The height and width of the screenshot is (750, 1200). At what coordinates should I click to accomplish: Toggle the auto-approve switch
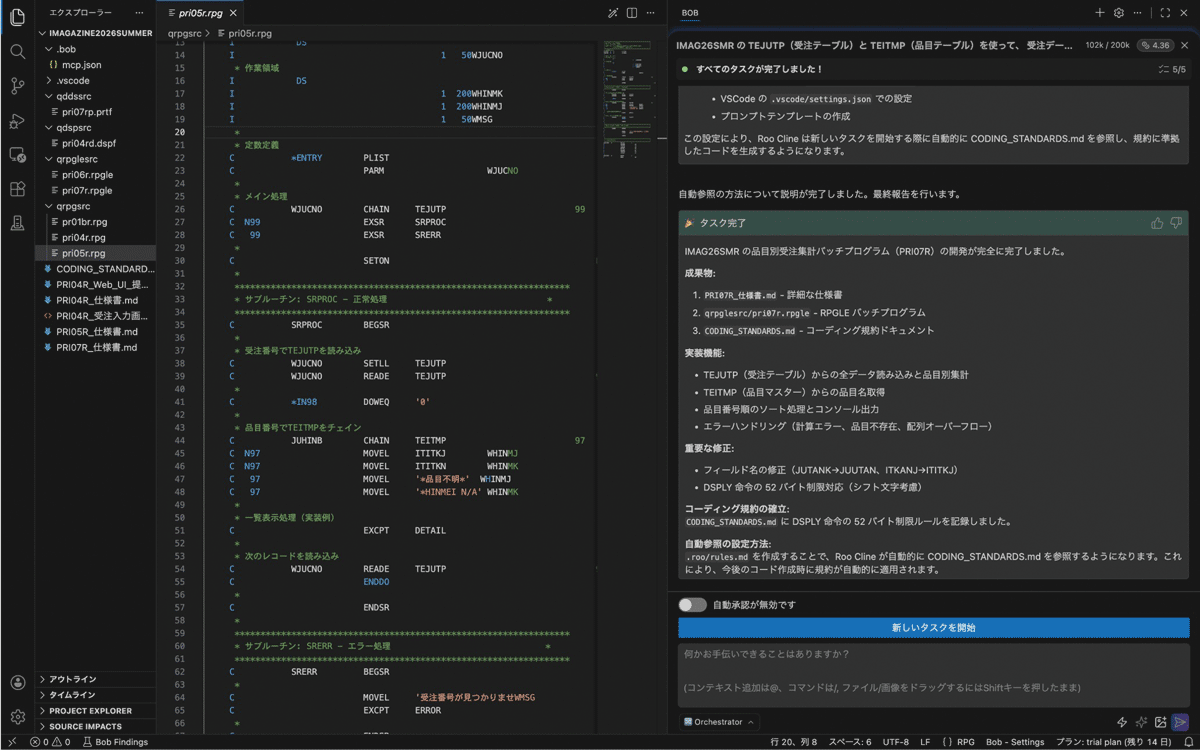coord(692,605)
